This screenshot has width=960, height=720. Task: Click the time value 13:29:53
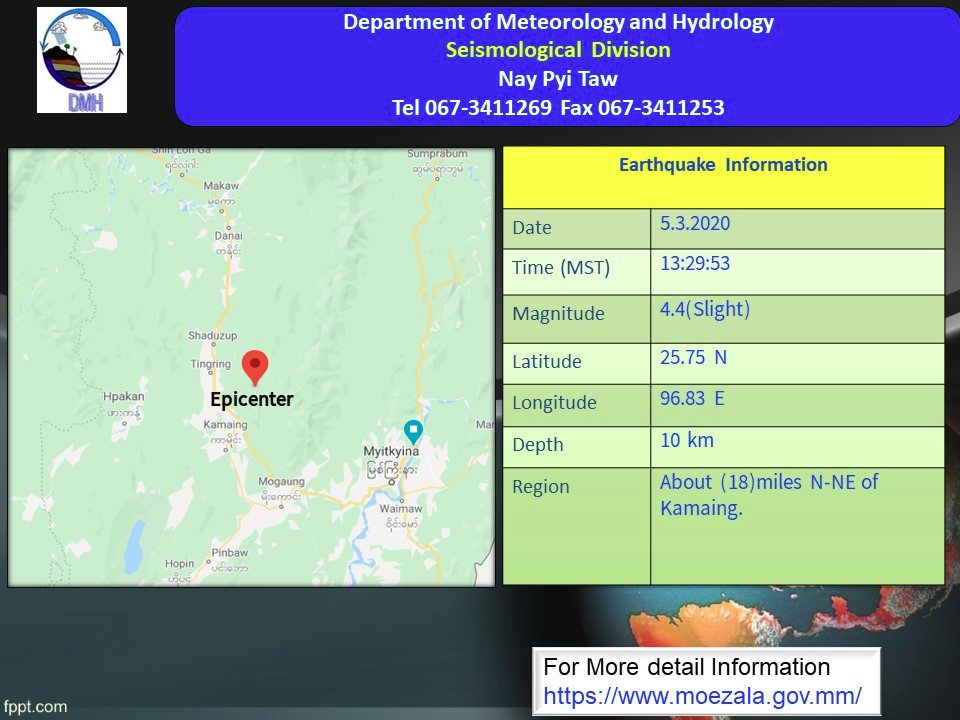[695, 264]
